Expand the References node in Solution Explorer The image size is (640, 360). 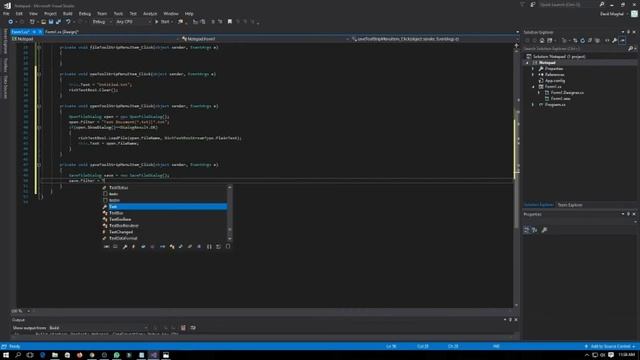tap(533, 75)
